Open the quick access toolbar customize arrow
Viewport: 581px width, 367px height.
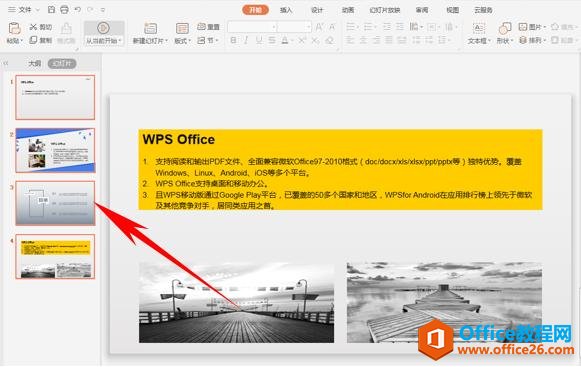pyautogui.click(x=103, y=10)
